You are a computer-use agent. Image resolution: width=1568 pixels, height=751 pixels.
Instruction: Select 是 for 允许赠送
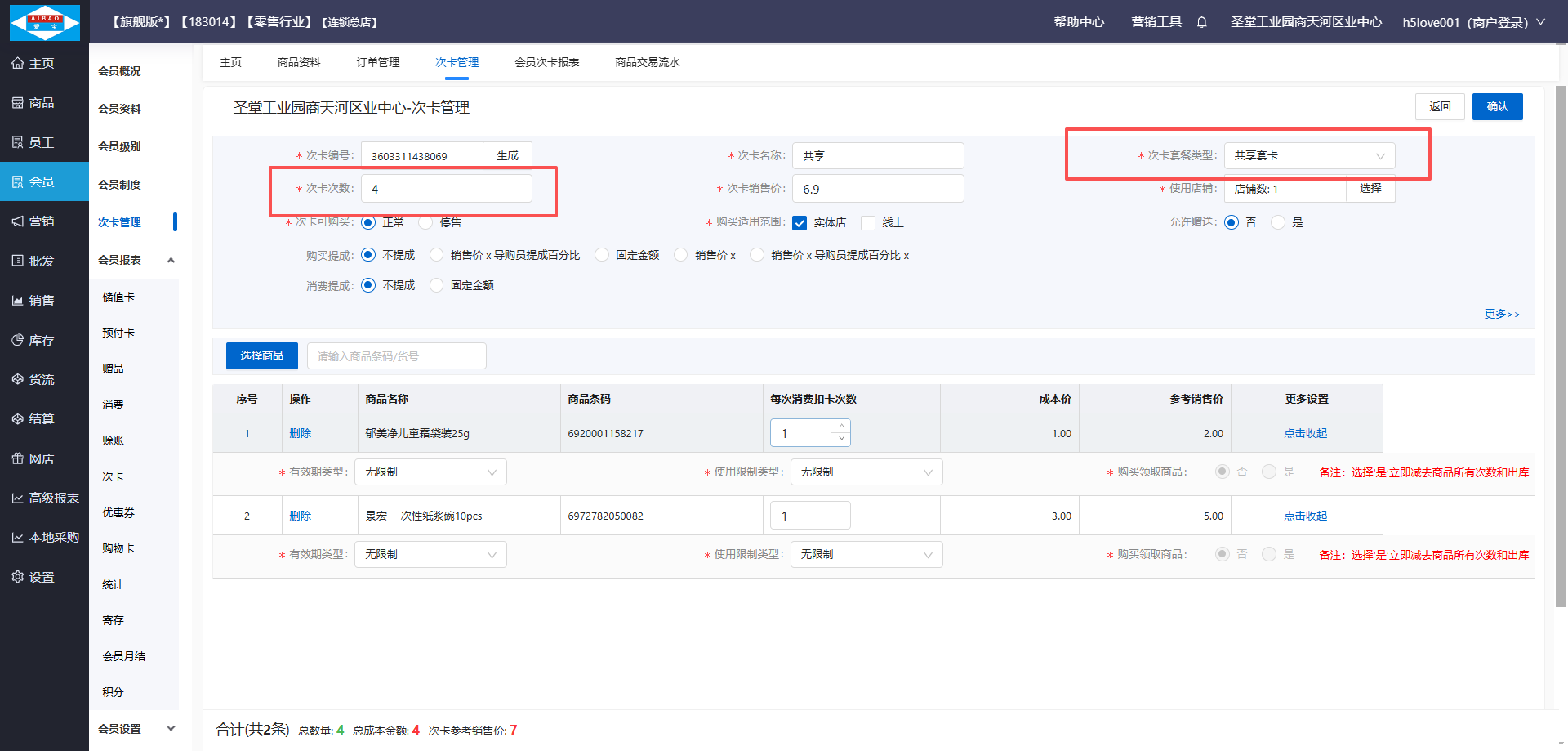[1278, 222]
